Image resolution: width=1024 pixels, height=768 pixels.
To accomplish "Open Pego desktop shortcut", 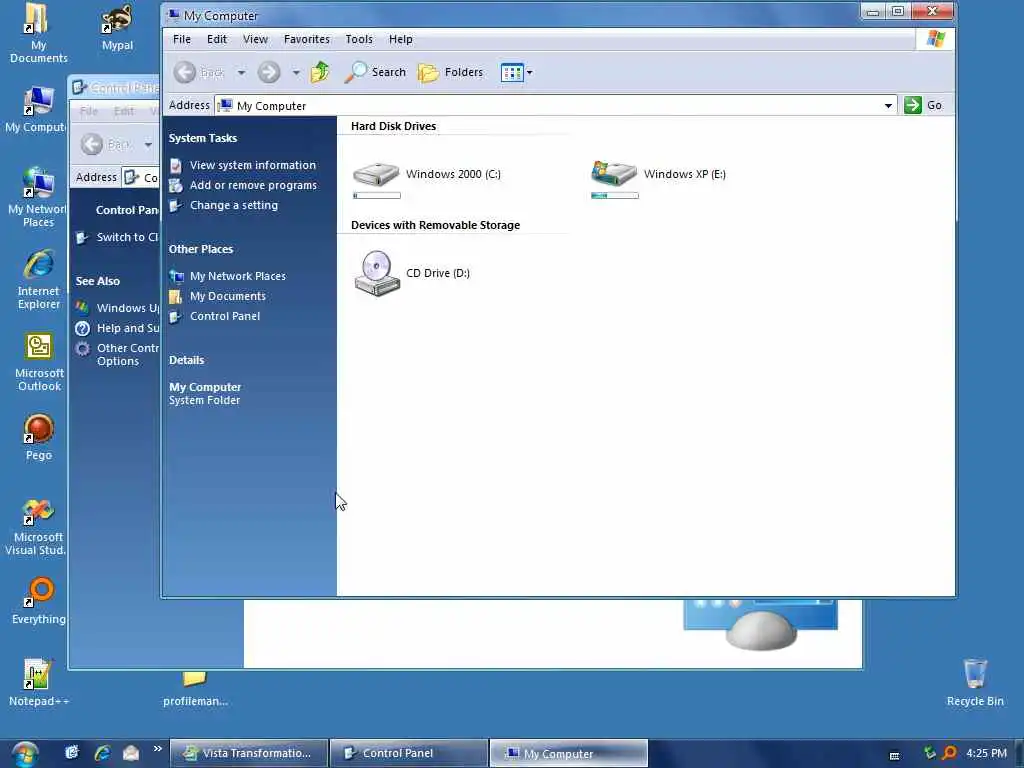I will click(39, 436).
